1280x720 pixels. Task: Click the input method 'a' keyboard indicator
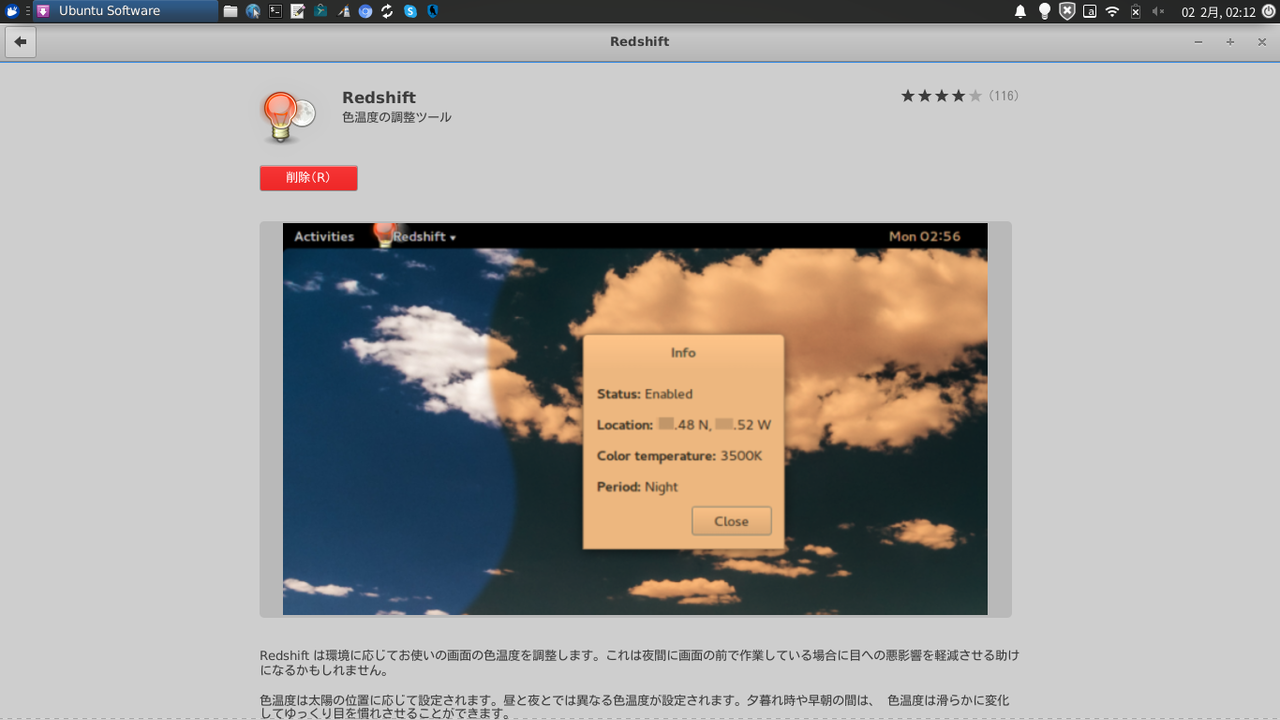(1090, 12)
